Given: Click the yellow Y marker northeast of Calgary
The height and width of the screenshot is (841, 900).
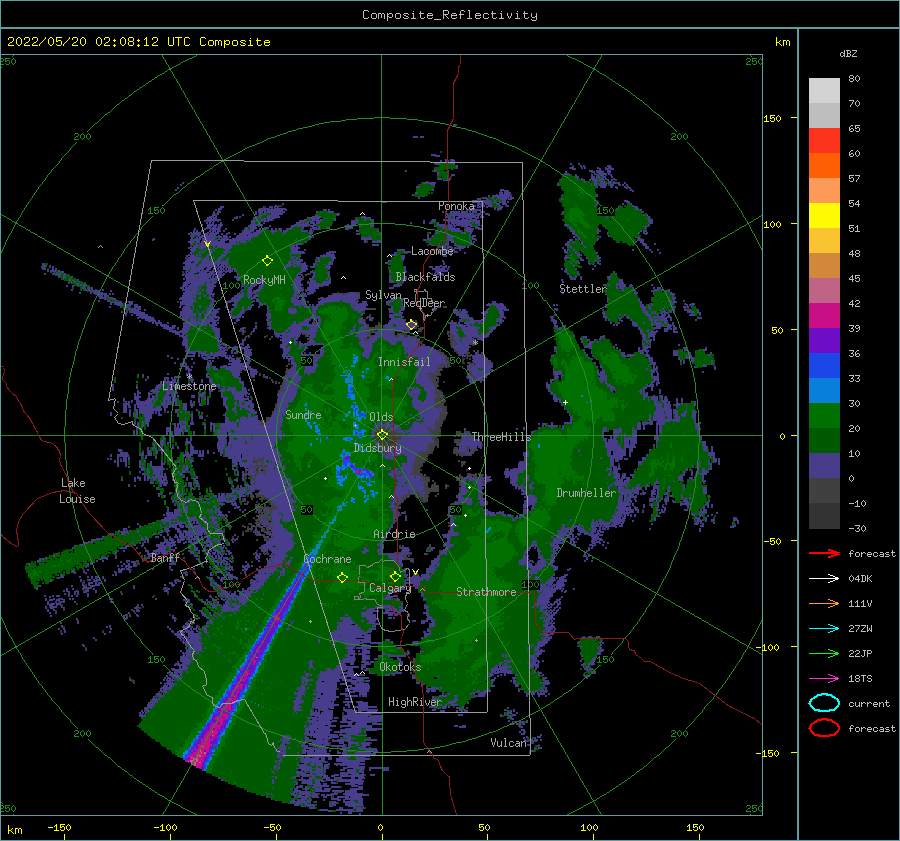Looking at the screenshot, I should (415, 572).
